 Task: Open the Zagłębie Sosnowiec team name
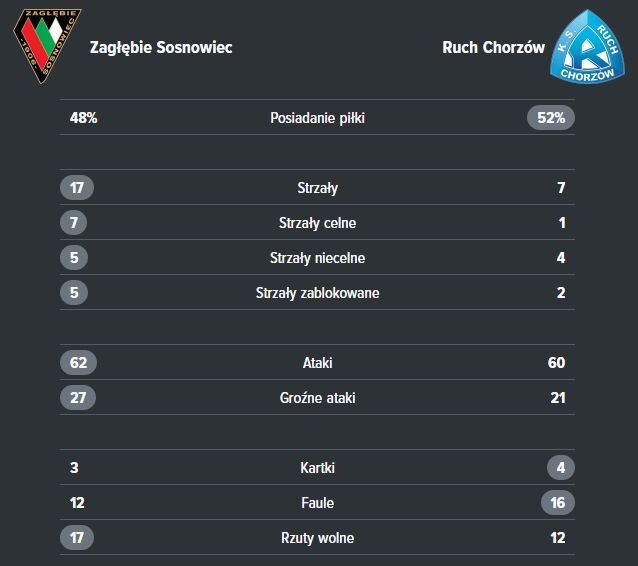(x=161, y=47)
